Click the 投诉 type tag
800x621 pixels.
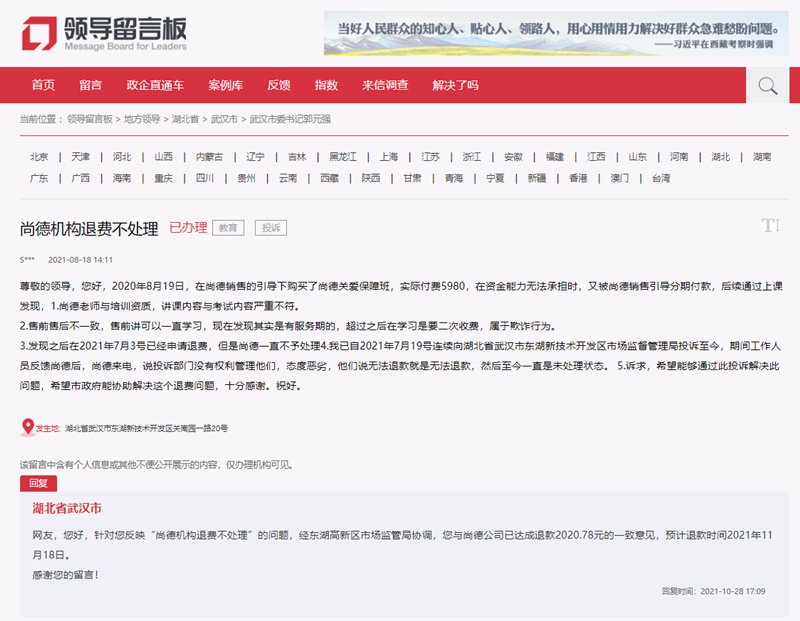coord(271,228)
